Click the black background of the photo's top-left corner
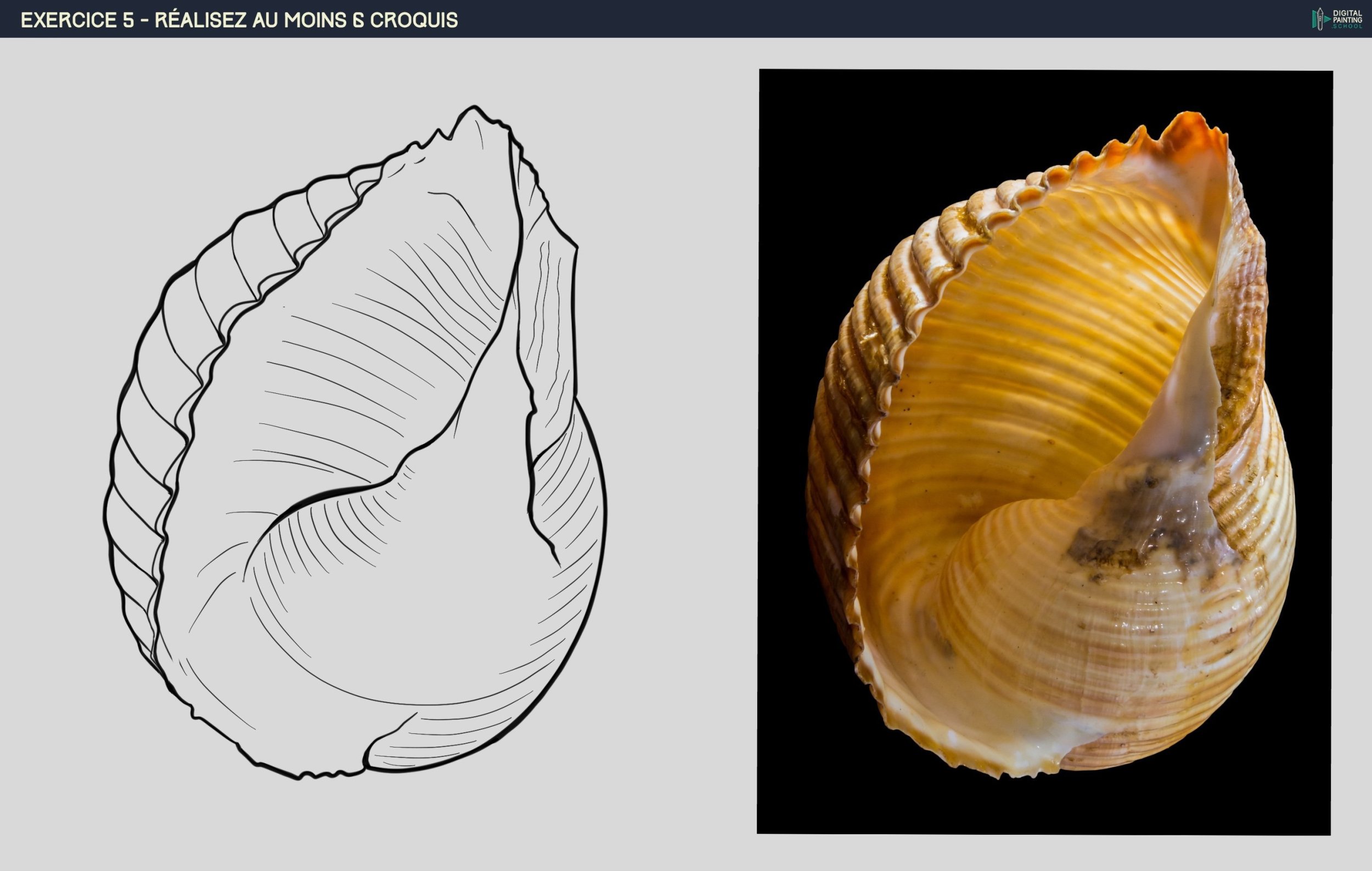1372x871 pixels. pyautogui.click(x=797, y=108)
